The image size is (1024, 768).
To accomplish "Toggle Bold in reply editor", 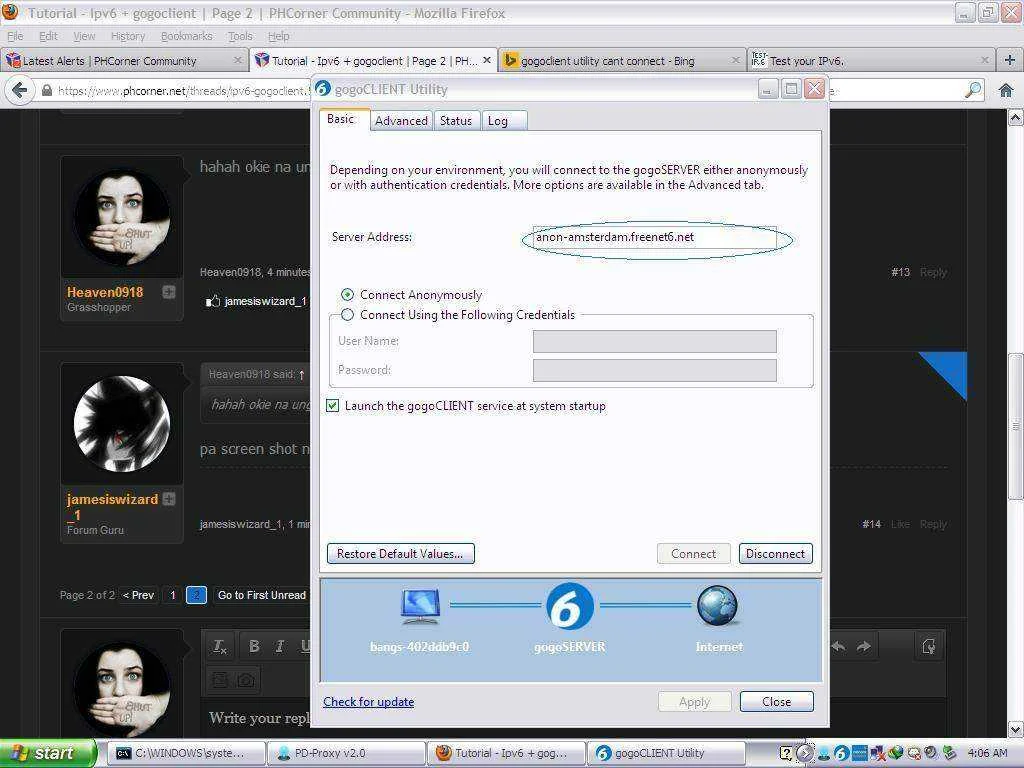I will click(254, 646).
